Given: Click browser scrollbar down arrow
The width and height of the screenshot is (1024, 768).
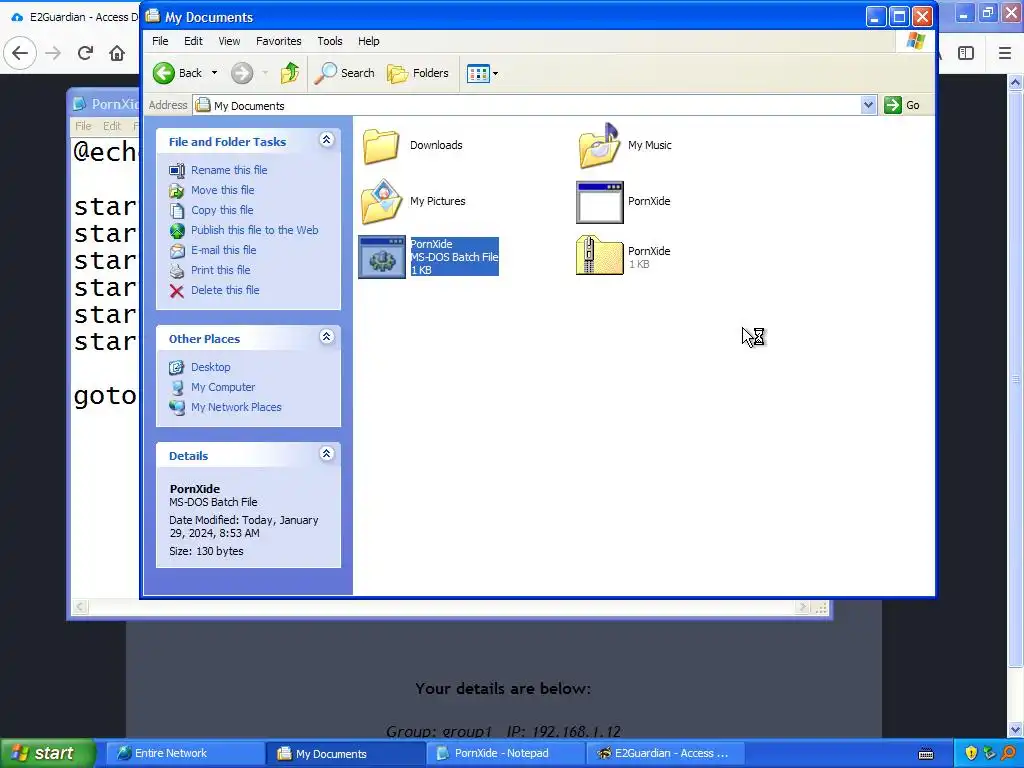Looking at the screenshot, I should (x=1016, y=729).
